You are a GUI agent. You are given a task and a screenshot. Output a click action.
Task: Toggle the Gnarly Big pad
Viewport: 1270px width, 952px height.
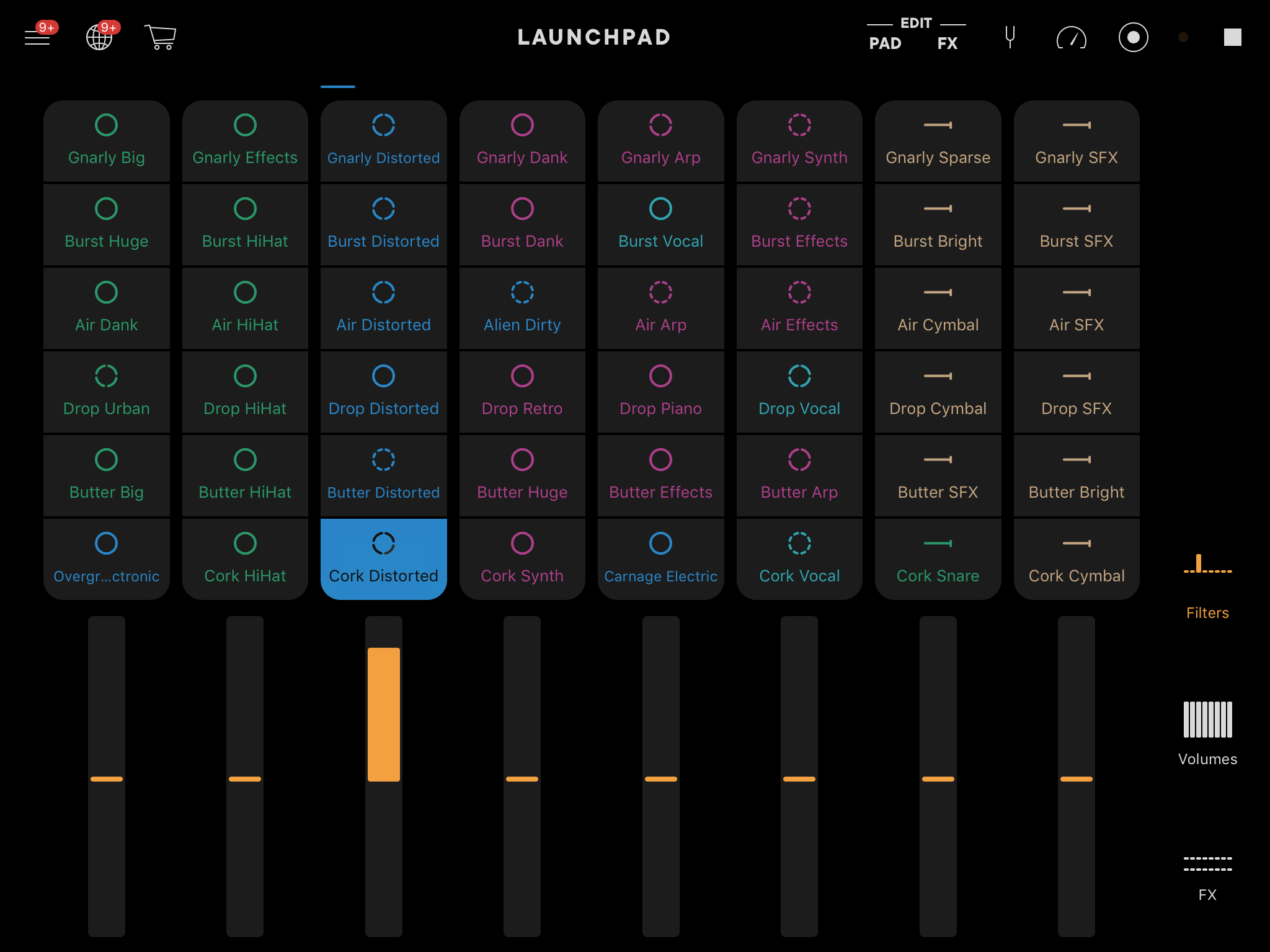(107, 141)
